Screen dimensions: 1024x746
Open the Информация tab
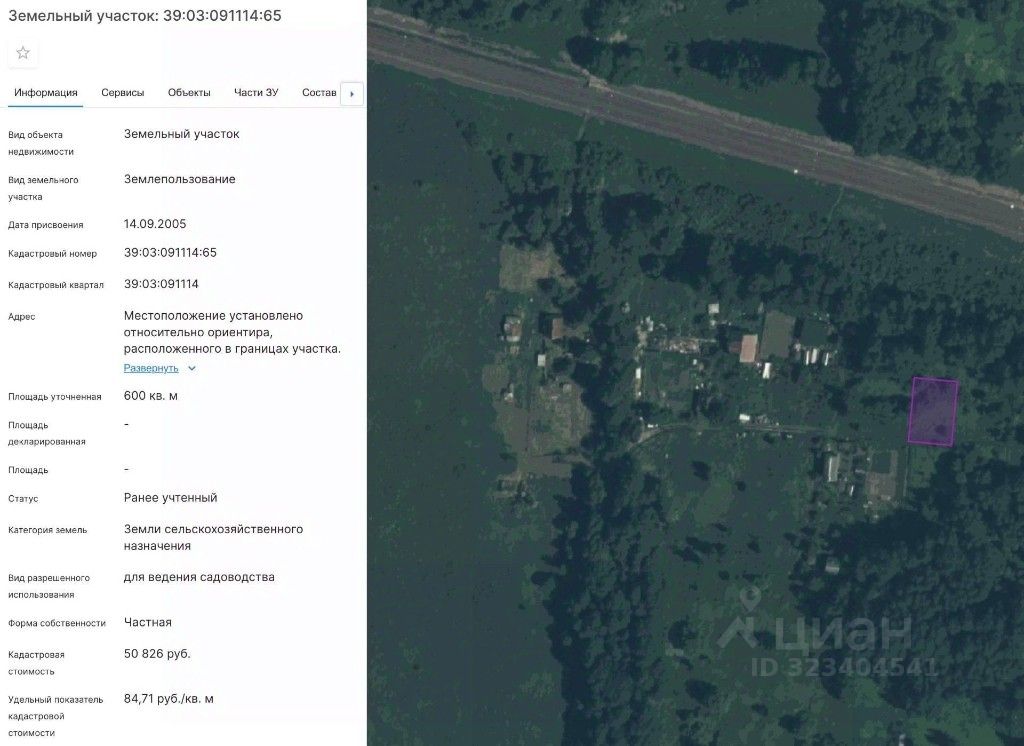46,93
